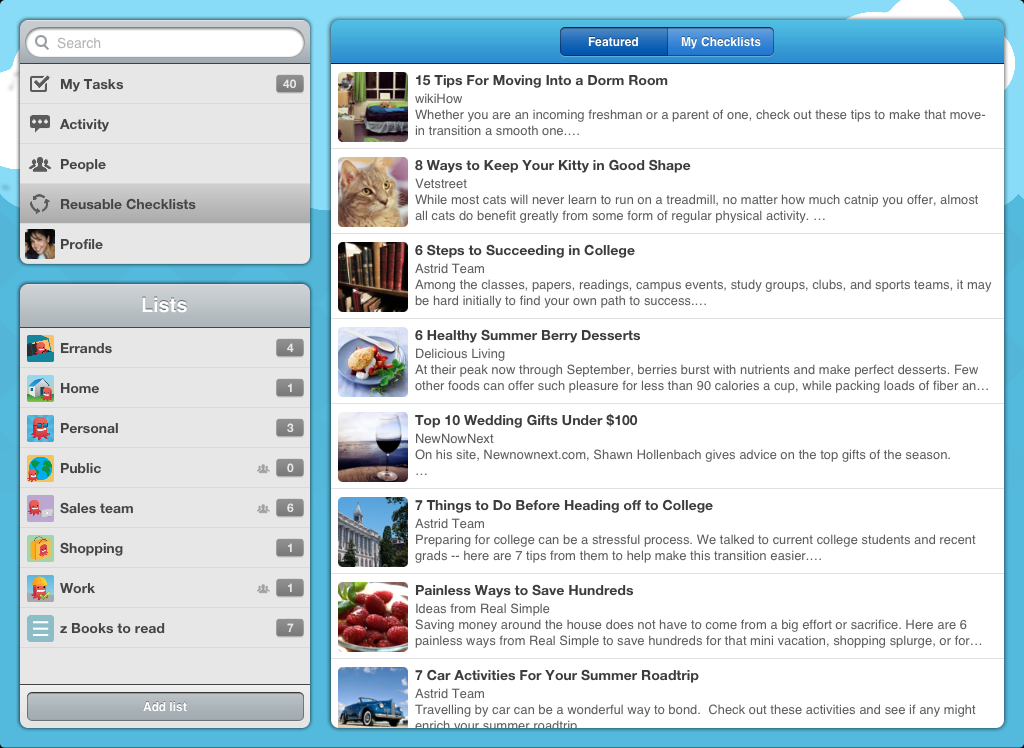Click the My Tasks count badge 40
The image size is (1024, 748).
tap(289, 84)
